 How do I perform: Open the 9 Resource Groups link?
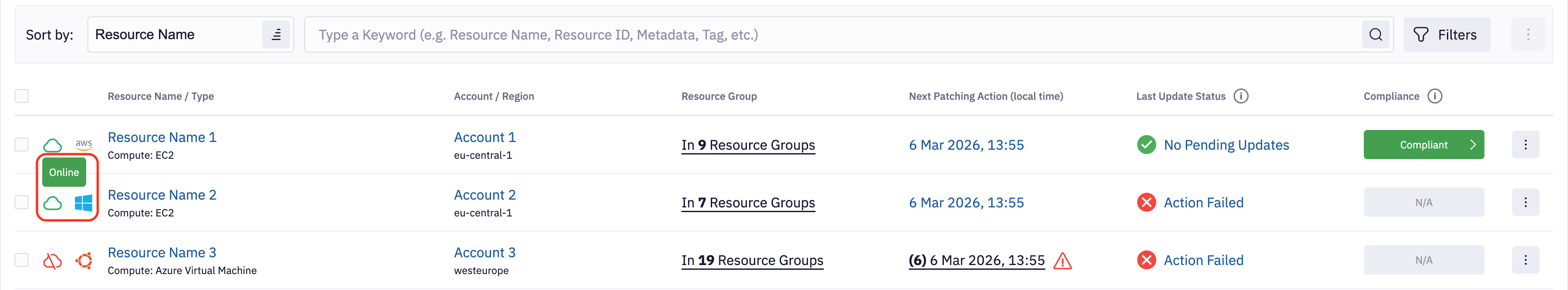coord(747,145)
